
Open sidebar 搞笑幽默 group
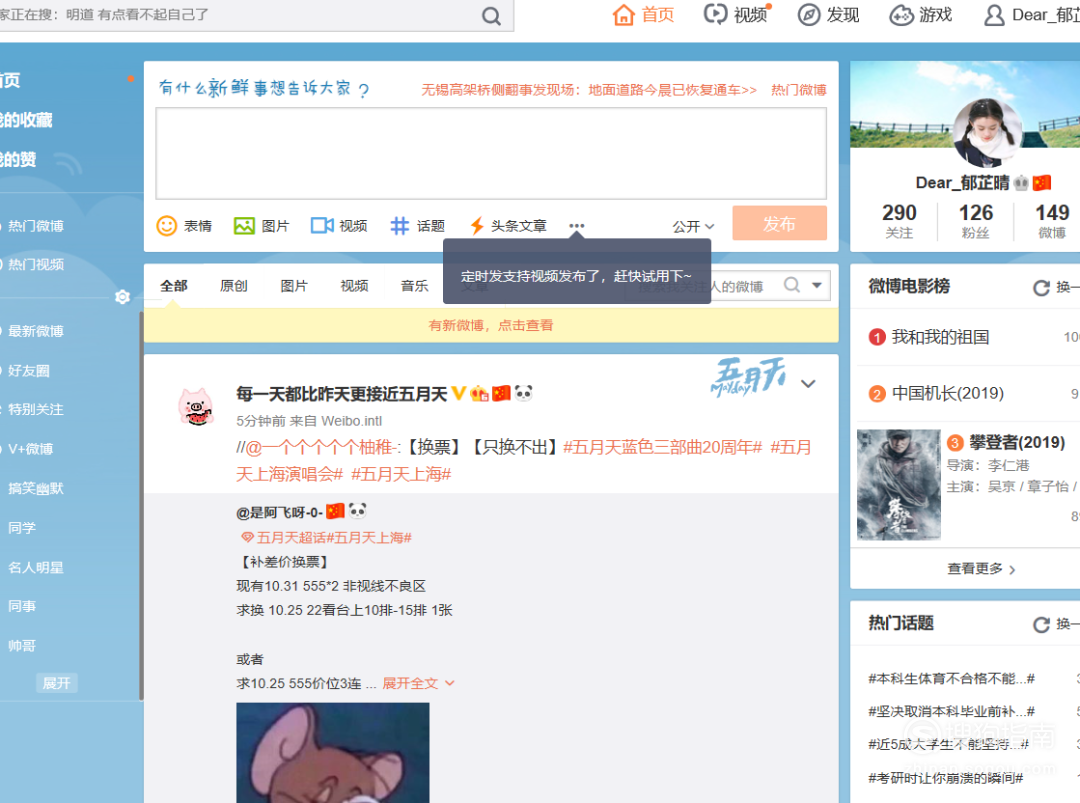pos(36,488)
